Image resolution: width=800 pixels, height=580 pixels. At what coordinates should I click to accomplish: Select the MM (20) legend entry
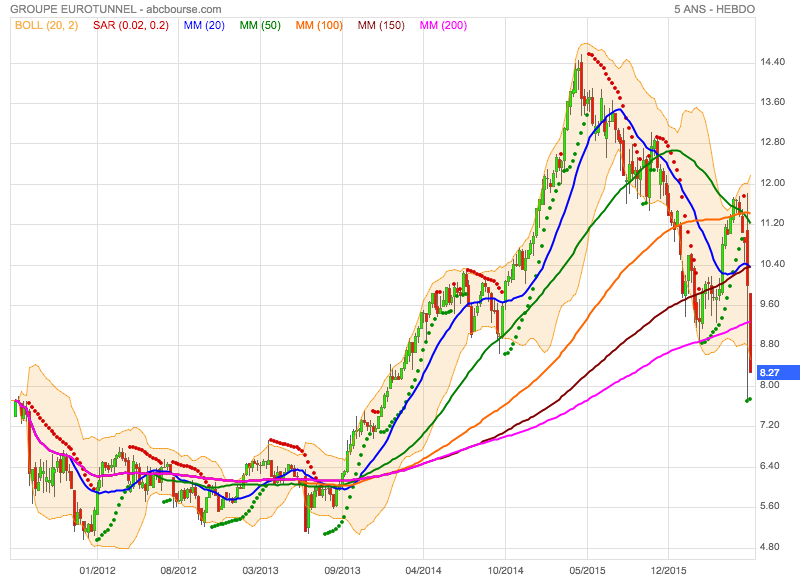[204, 26]
